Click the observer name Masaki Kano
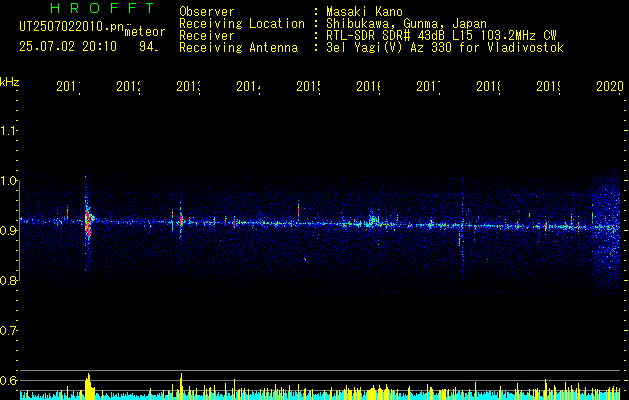 click(364, 11)
